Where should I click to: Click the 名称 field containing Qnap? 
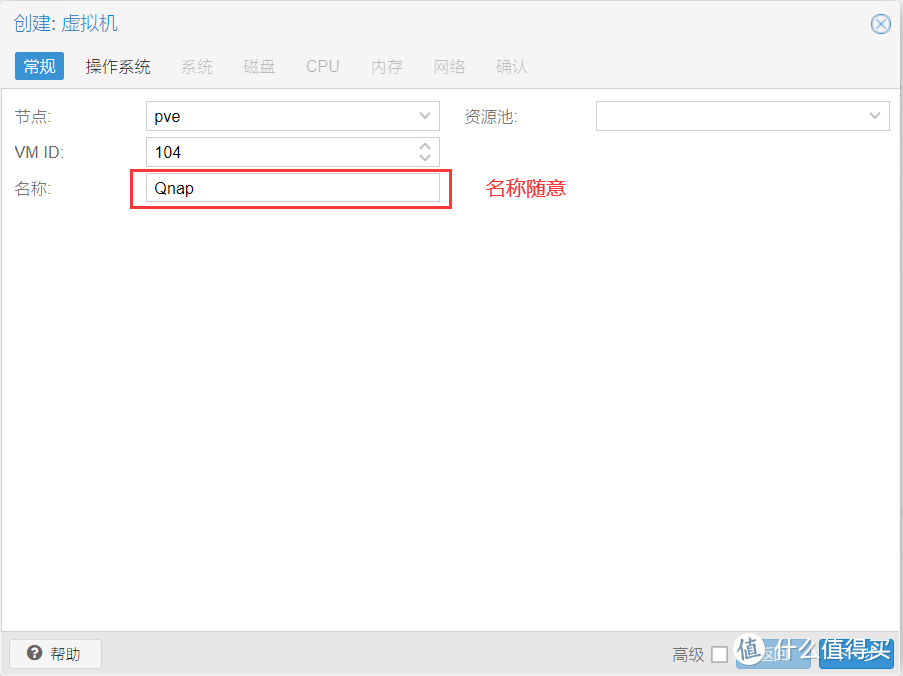coord(290,188)
